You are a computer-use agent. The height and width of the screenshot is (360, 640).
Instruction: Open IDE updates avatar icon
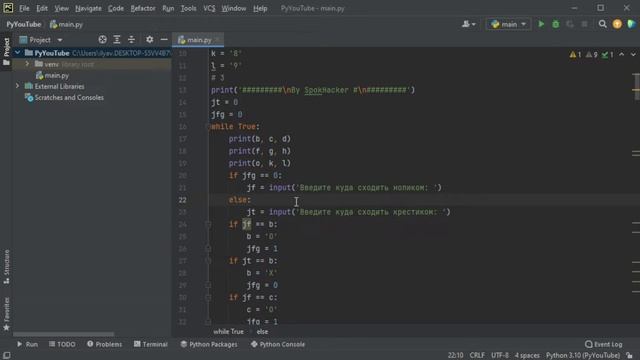[617, 24]
